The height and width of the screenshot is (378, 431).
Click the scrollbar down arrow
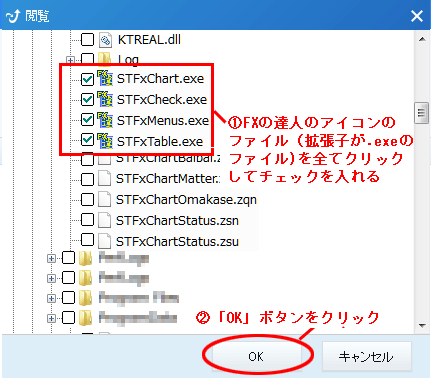tap(422, 326)
